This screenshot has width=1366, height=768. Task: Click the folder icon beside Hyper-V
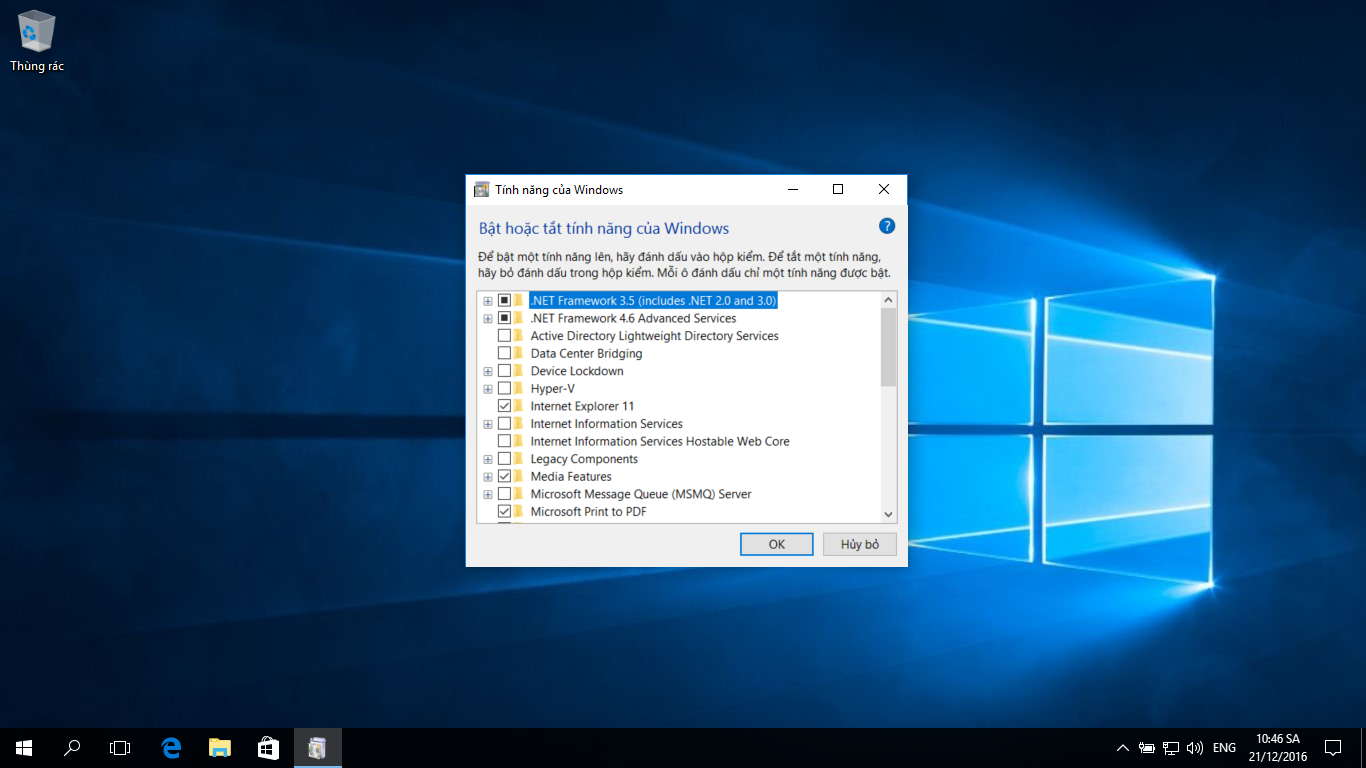(x=518, y=388)
